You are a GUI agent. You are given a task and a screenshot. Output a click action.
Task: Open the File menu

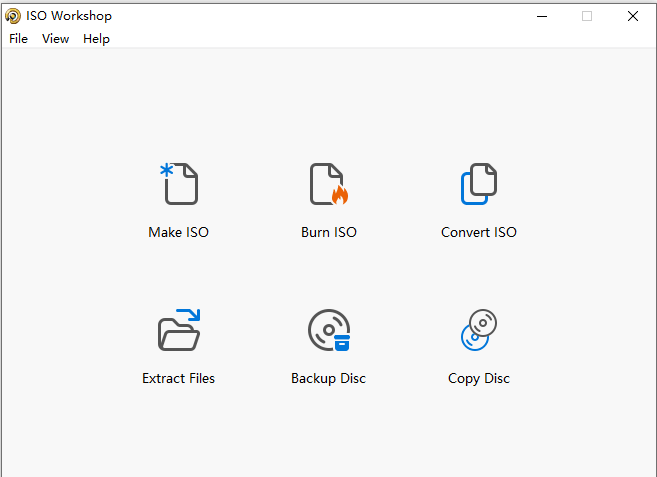tap(19, 39)
